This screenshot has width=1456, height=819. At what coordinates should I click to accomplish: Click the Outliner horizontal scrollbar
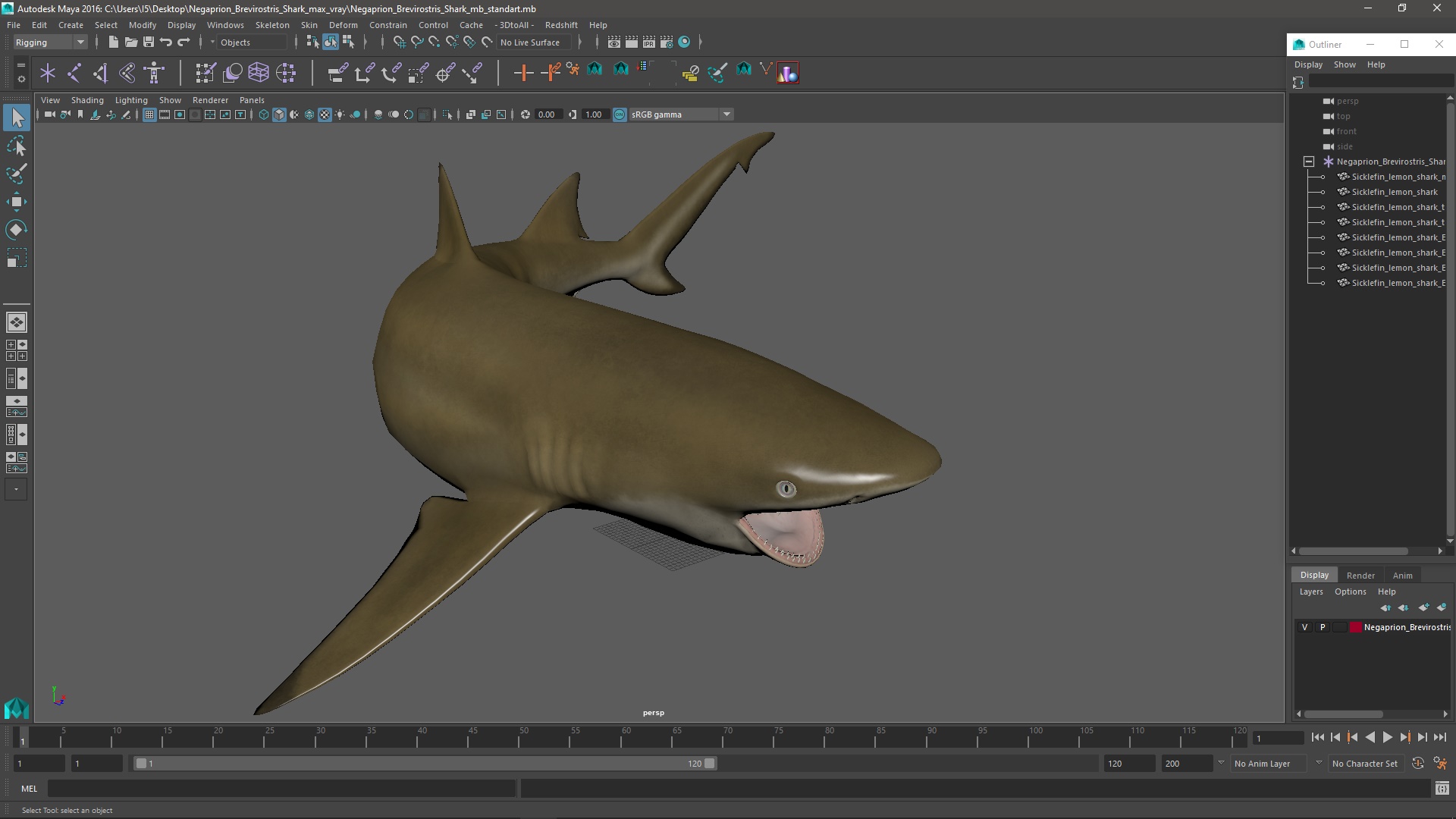(1353, 551)
